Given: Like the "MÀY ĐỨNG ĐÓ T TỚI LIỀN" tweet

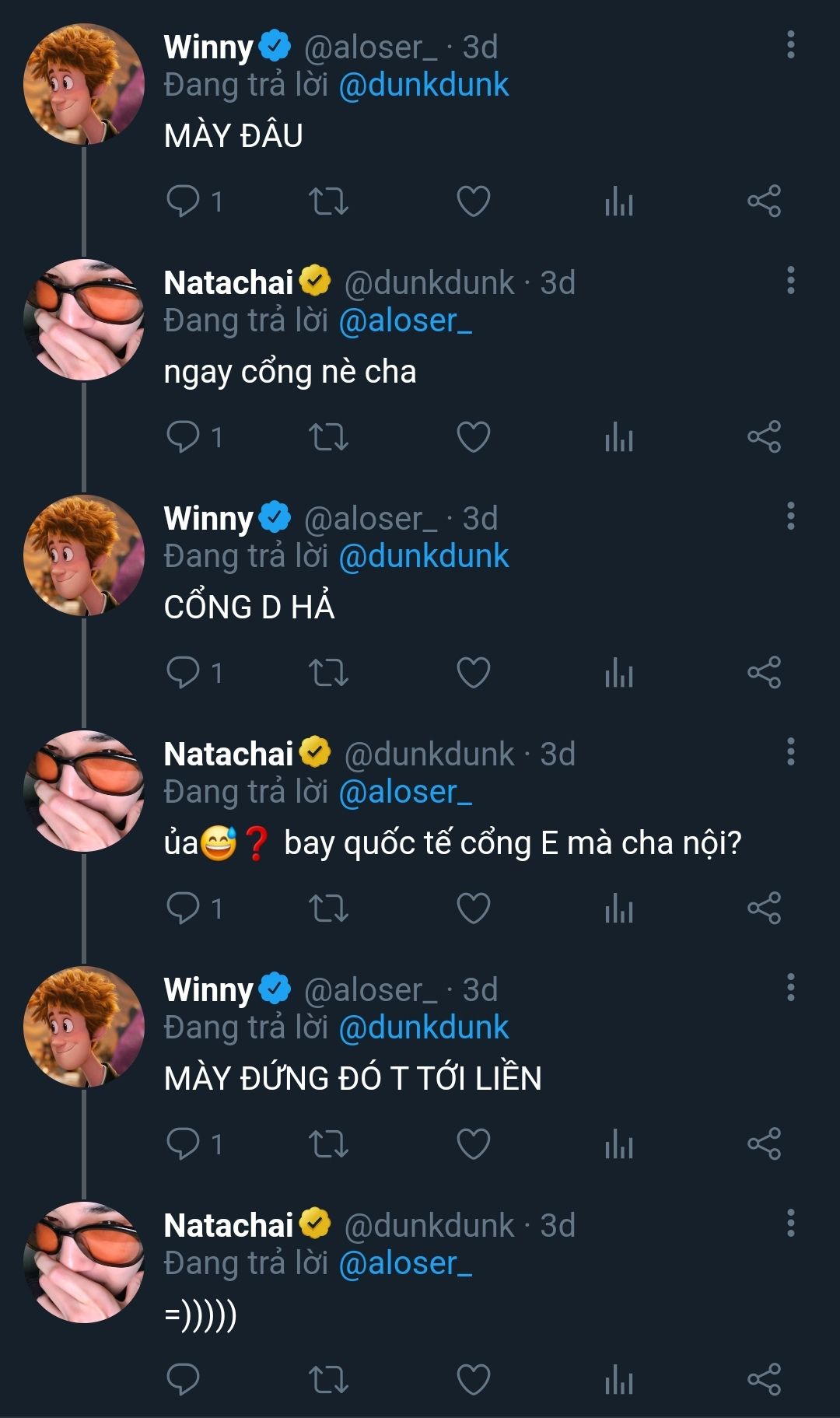Looking at the screenshot, I should (473, 1144).
